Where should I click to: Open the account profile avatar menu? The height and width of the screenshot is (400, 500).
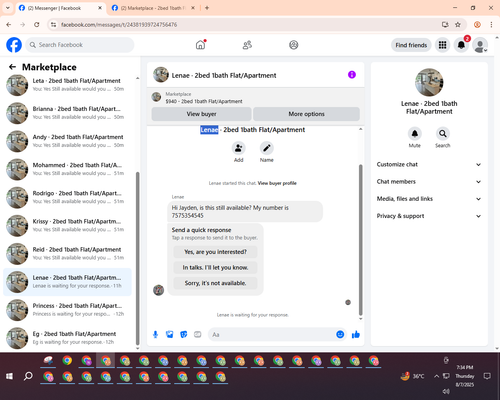click(480, 45)
